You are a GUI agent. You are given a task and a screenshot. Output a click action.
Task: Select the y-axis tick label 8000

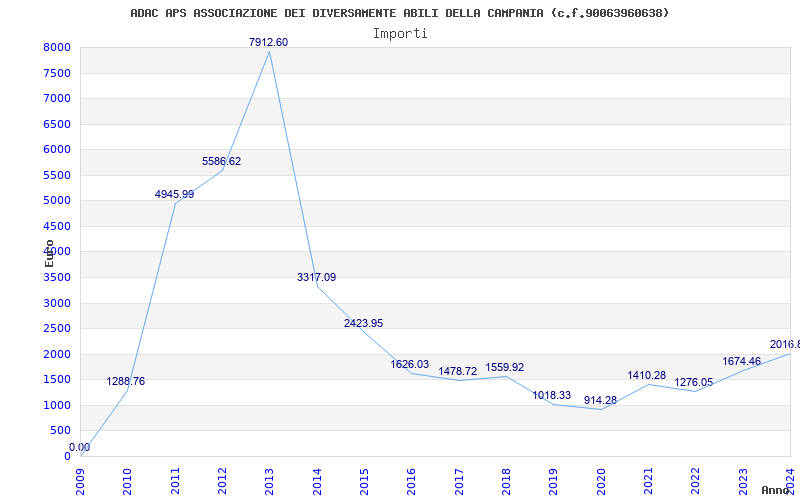pyautogui.click(x=57, y=48)
